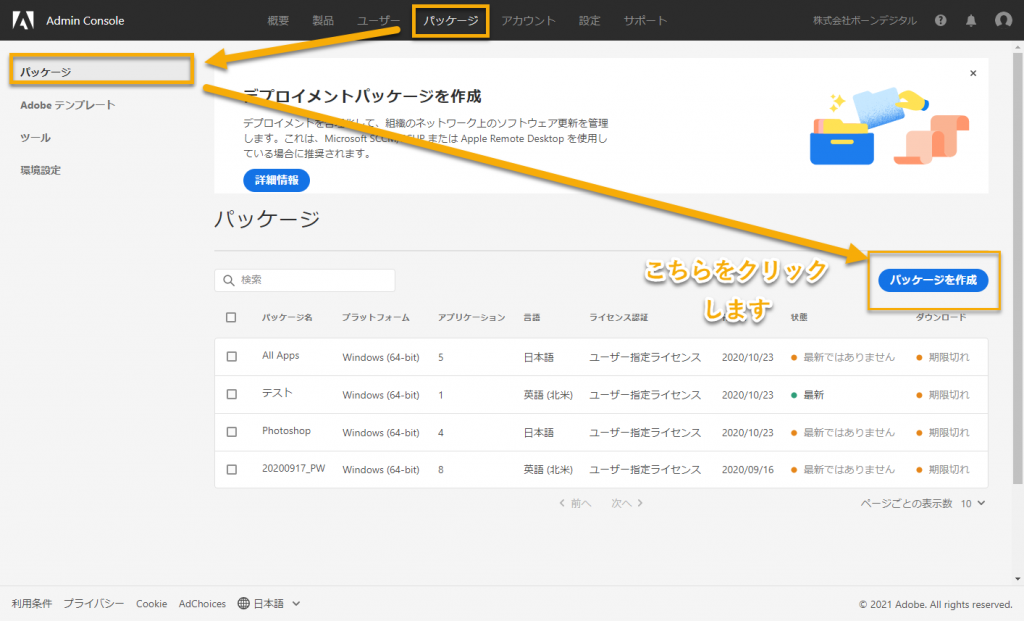Viewport: 1024px width, 621px height.
Task: Click the 20200917_PW package name
Action: (x=293, y=469)
